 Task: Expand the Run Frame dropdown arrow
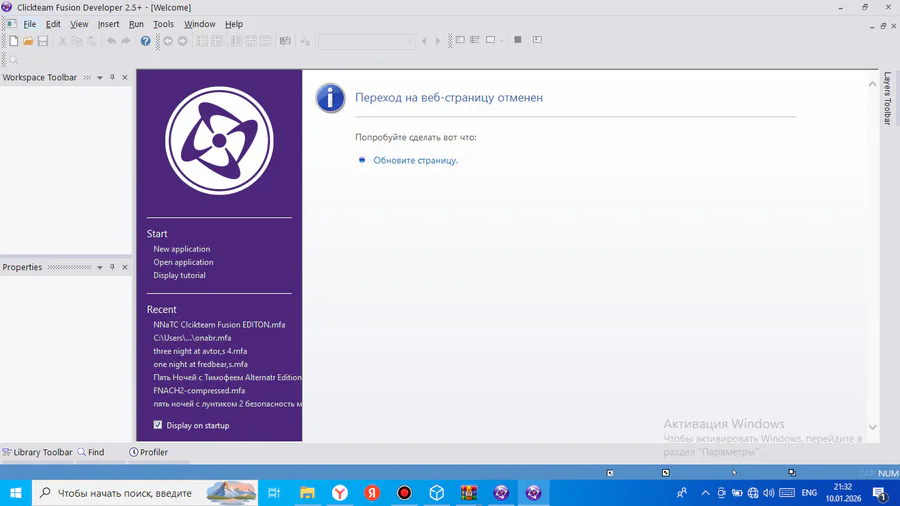coord(502,41)
